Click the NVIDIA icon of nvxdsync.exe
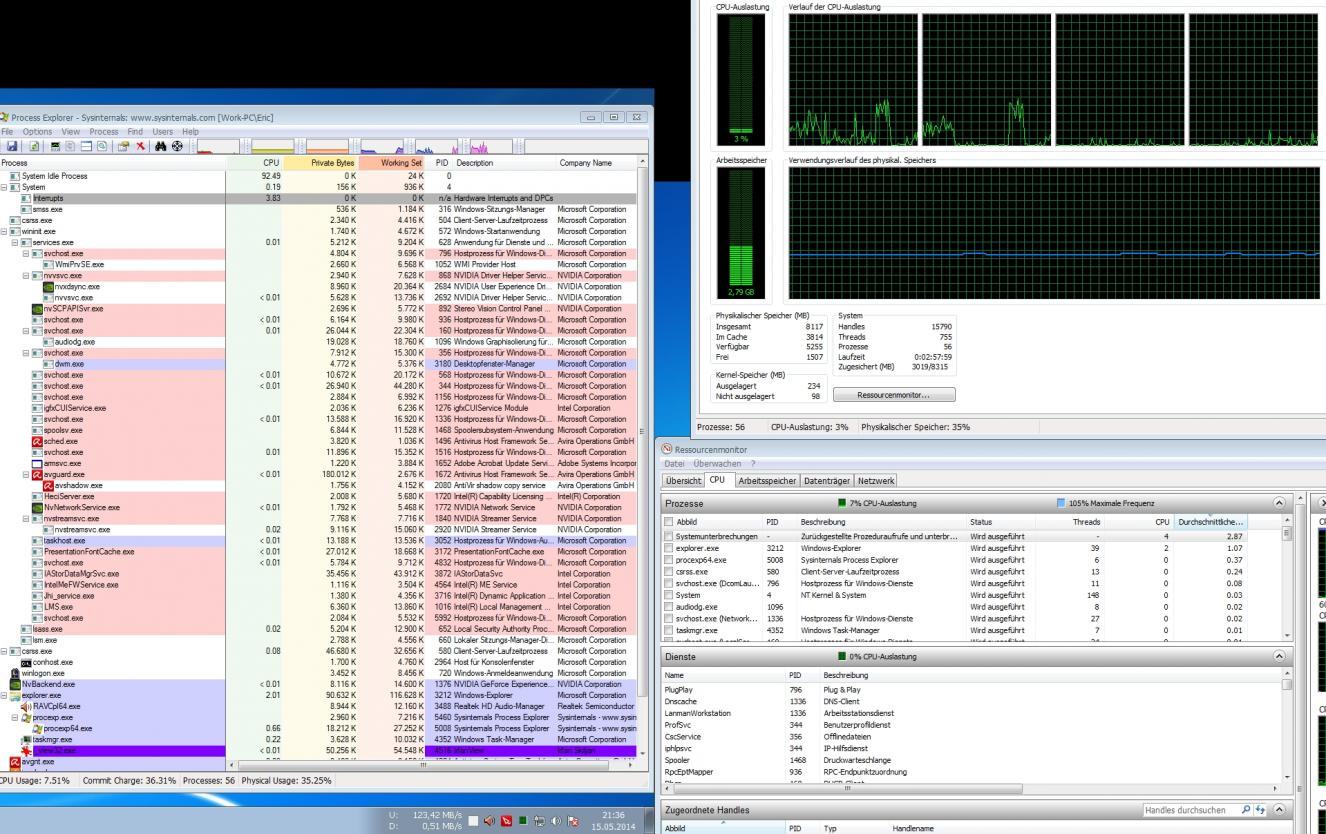Viewport: 1326px width, 834px height. [x=48, y=287]
